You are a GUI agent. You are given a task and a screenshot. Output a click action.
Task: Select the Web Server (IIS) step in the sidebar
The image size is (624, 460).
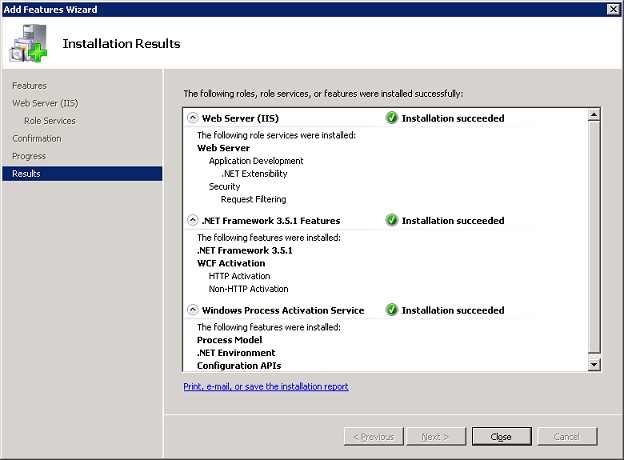click(45, 103)
